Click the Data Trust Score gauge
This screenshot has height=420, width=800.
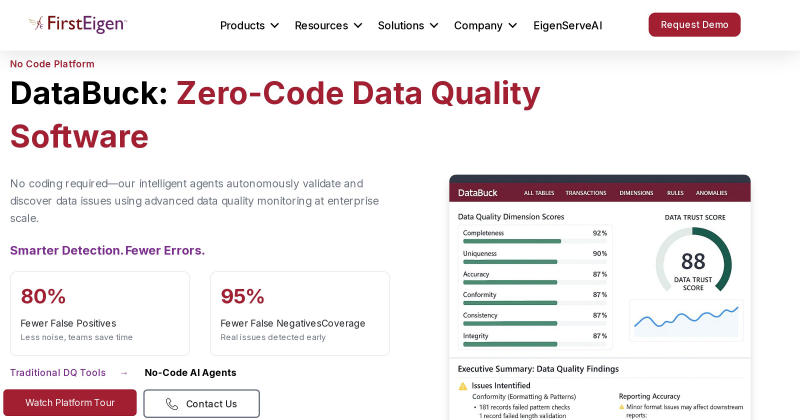click(693, 260)
